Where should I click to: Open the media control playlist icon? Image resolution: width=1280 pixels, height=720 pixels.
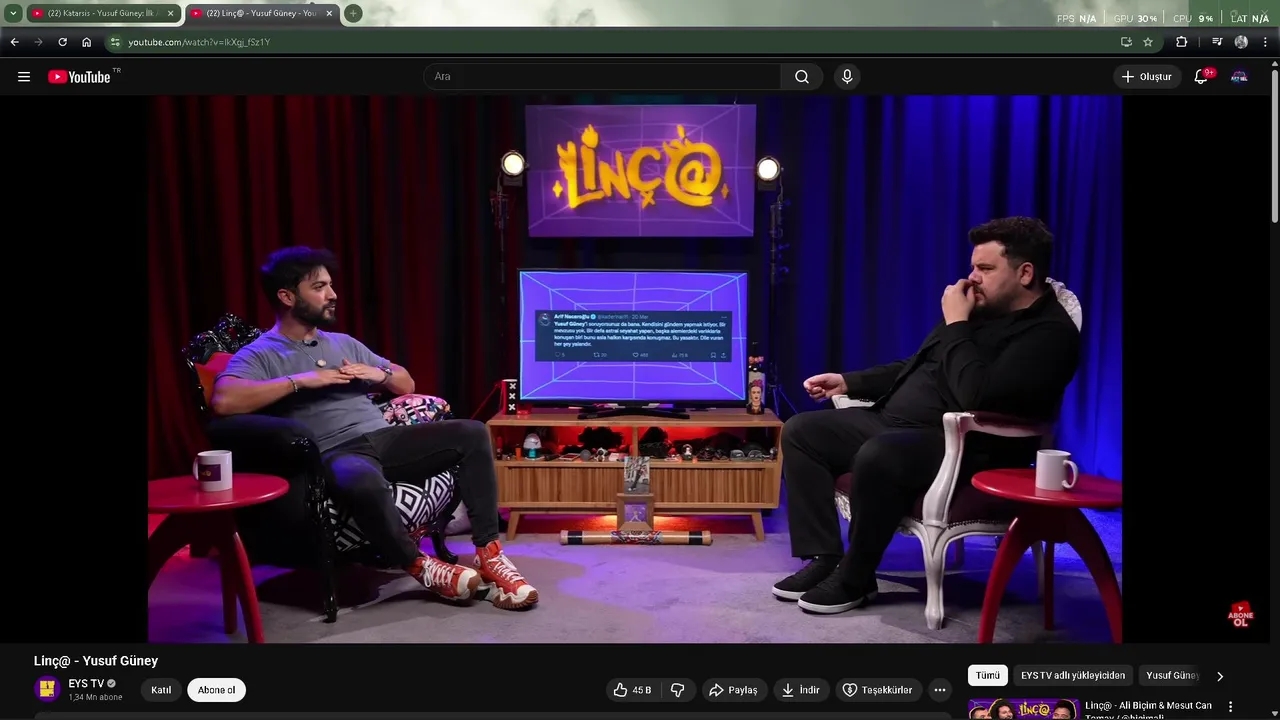pos(1217,42)
